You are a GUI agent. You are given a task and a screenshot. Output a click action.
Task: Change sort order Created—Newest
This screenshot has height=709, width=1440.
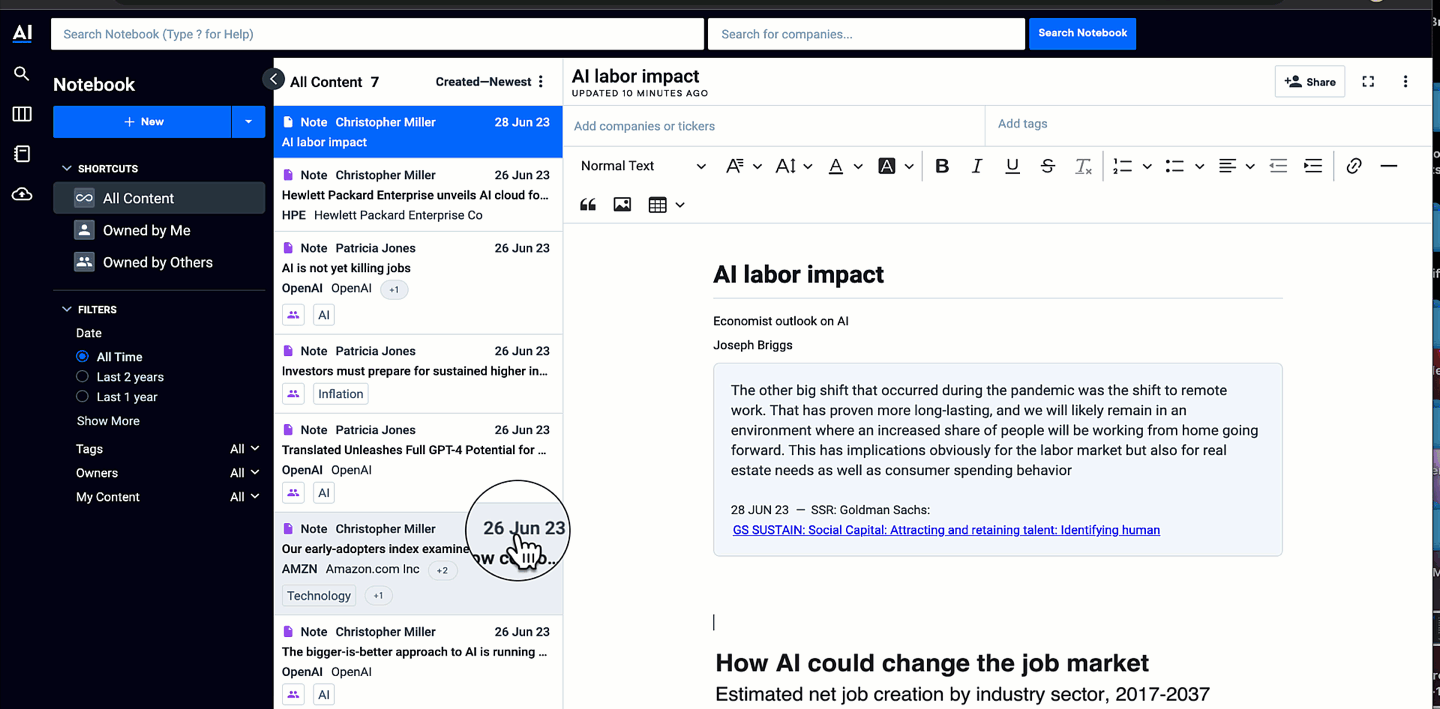[x=483, y=82]
